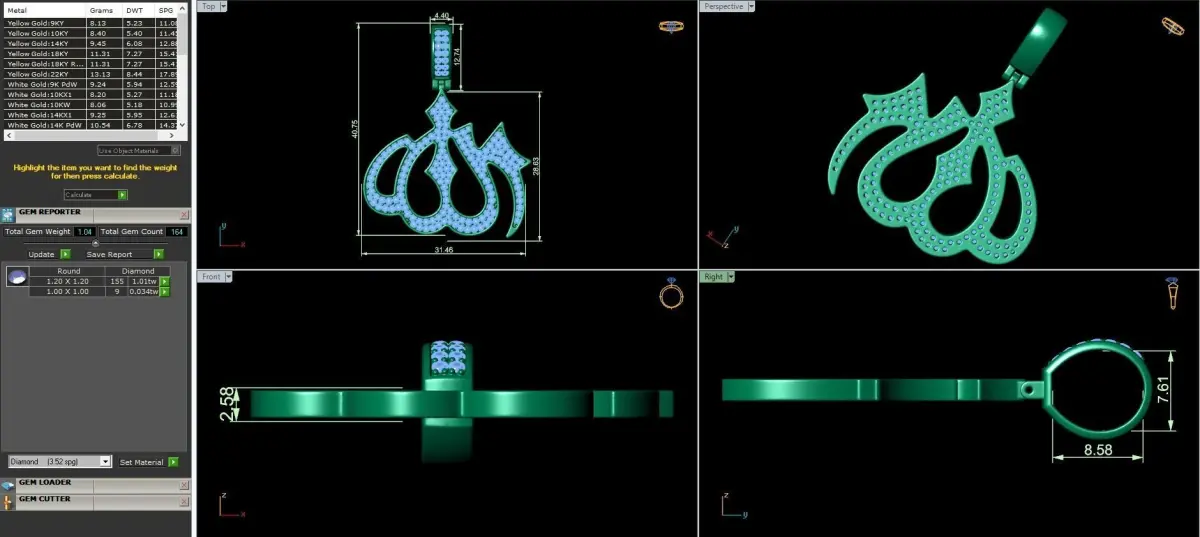Viewport: 1200px width, 537px height.
Task: Click the green arrow next to Save Report
Action: (x=159, y=254)
